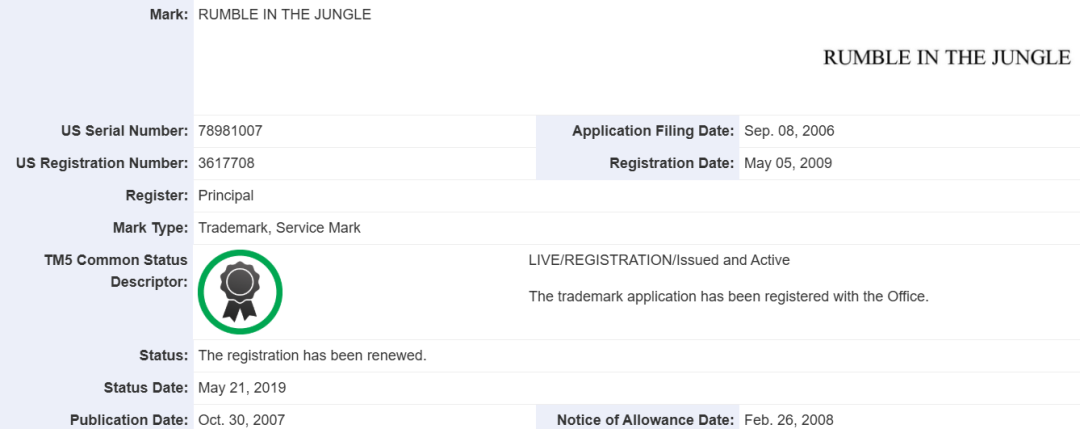Click the Feb. 26, 2008 allowance date

(788, 420)
